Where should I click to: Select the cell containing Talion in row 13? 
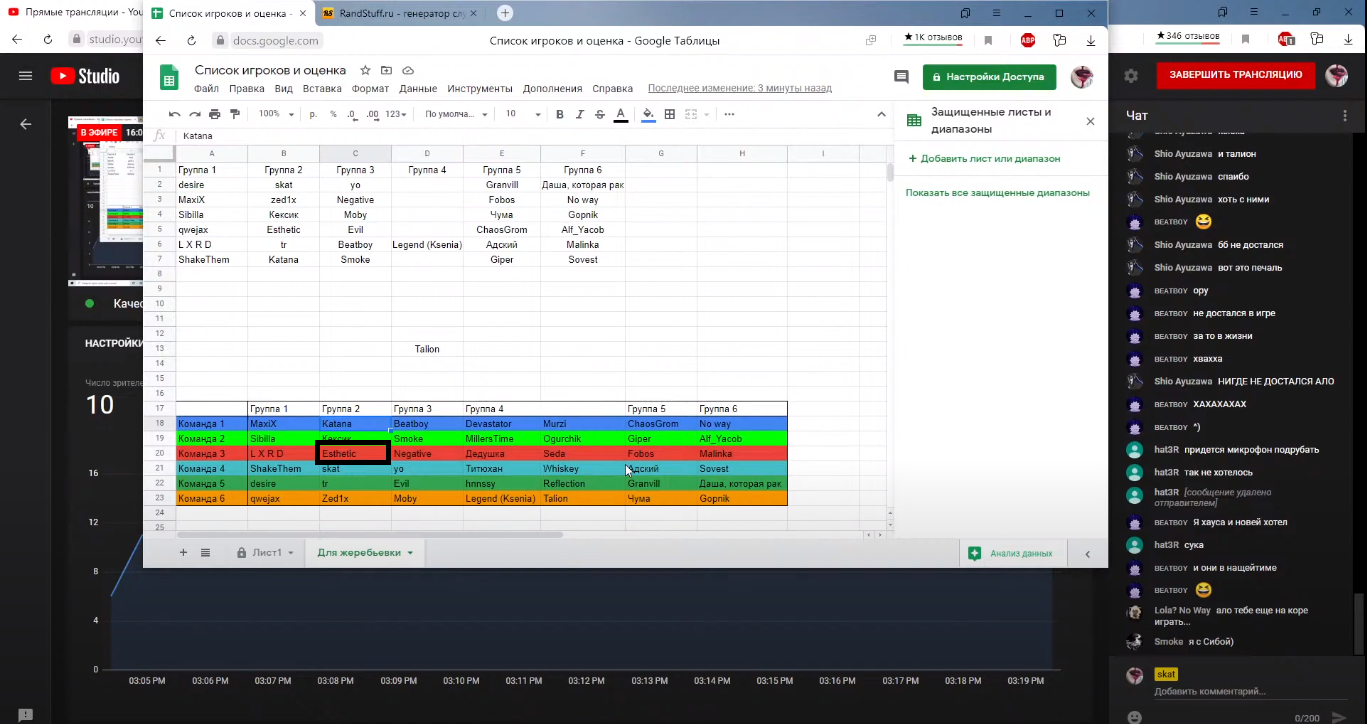pos(427,349)
